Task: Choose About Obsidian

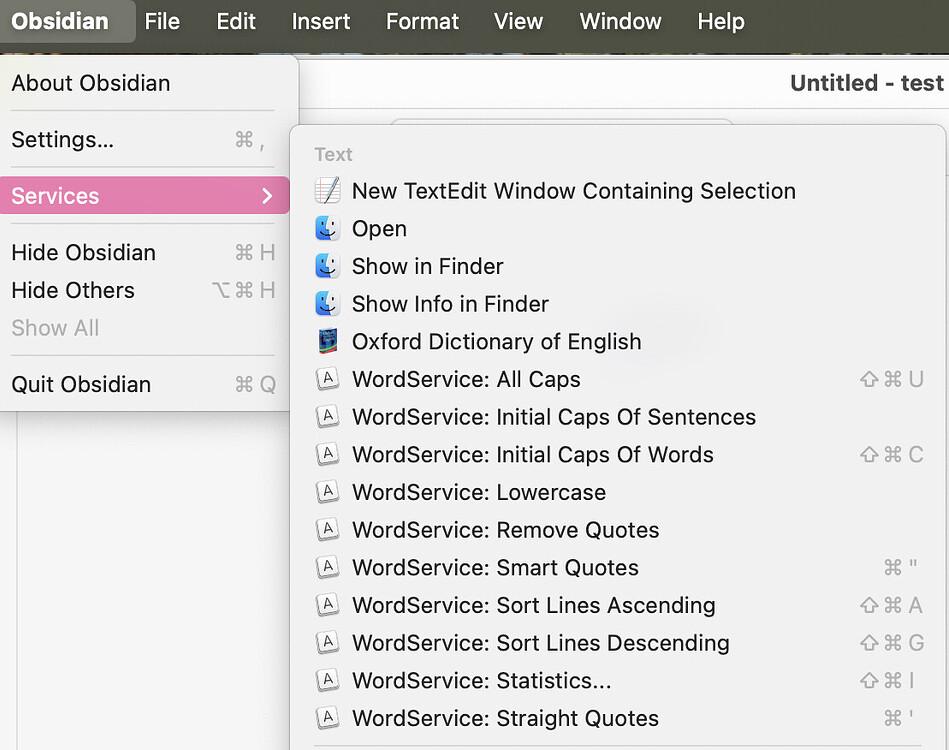Action: 91,83
